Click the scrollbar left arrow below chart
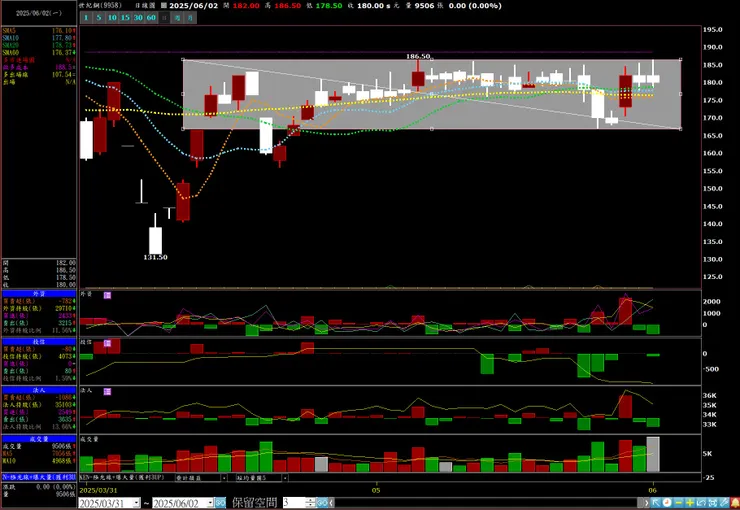The height and width of the screenshot is (510, 740). [x=332, y=503]
